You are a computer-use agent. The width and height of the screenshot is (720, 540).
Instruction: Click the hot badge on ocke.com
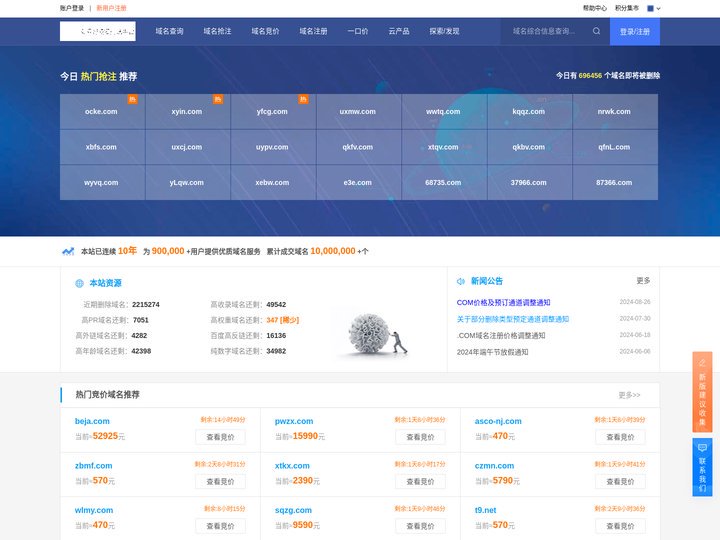click(132, 99)
